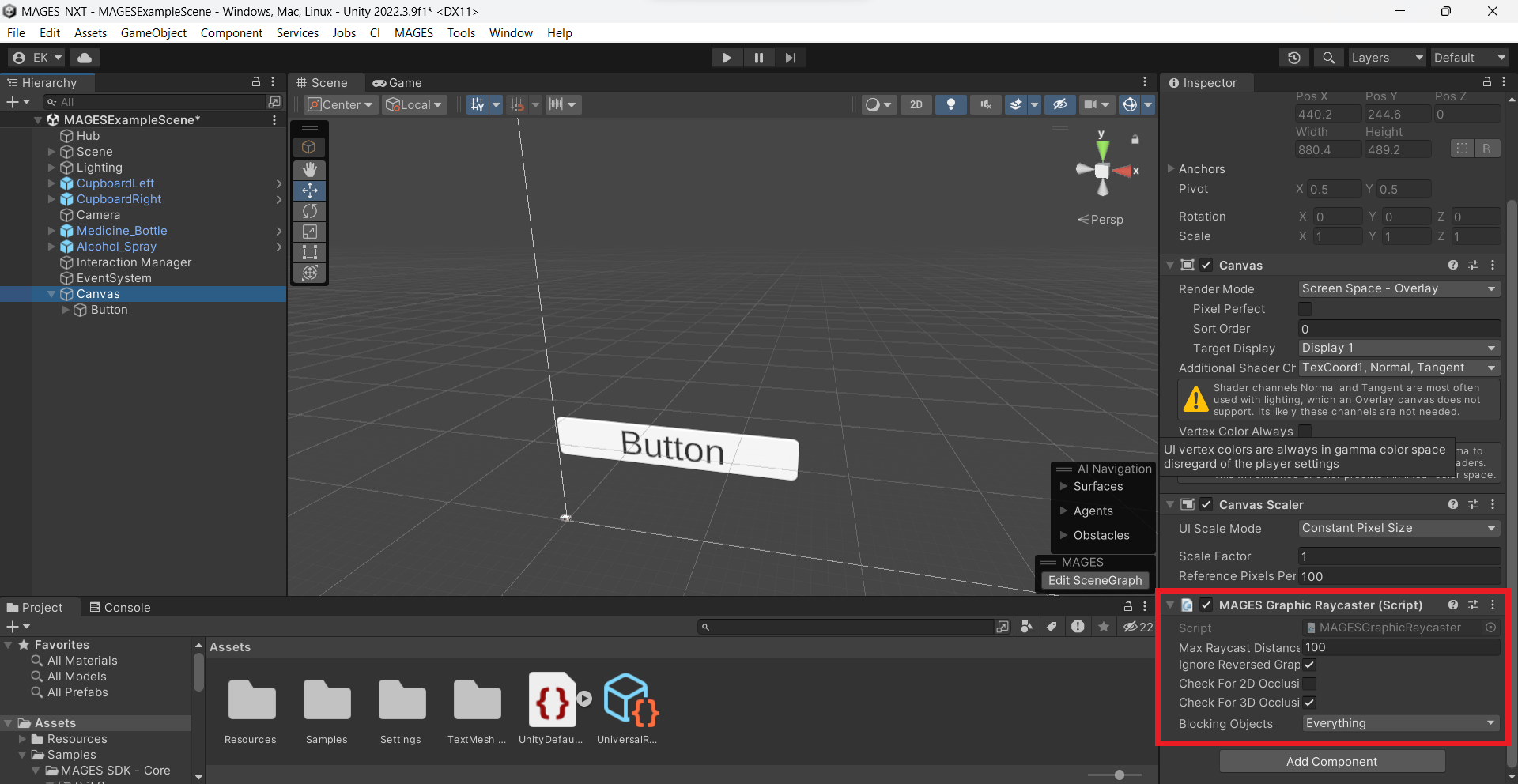
Task: Enable Pixel Perfect checkbox
Action: tap(1305, 309)
